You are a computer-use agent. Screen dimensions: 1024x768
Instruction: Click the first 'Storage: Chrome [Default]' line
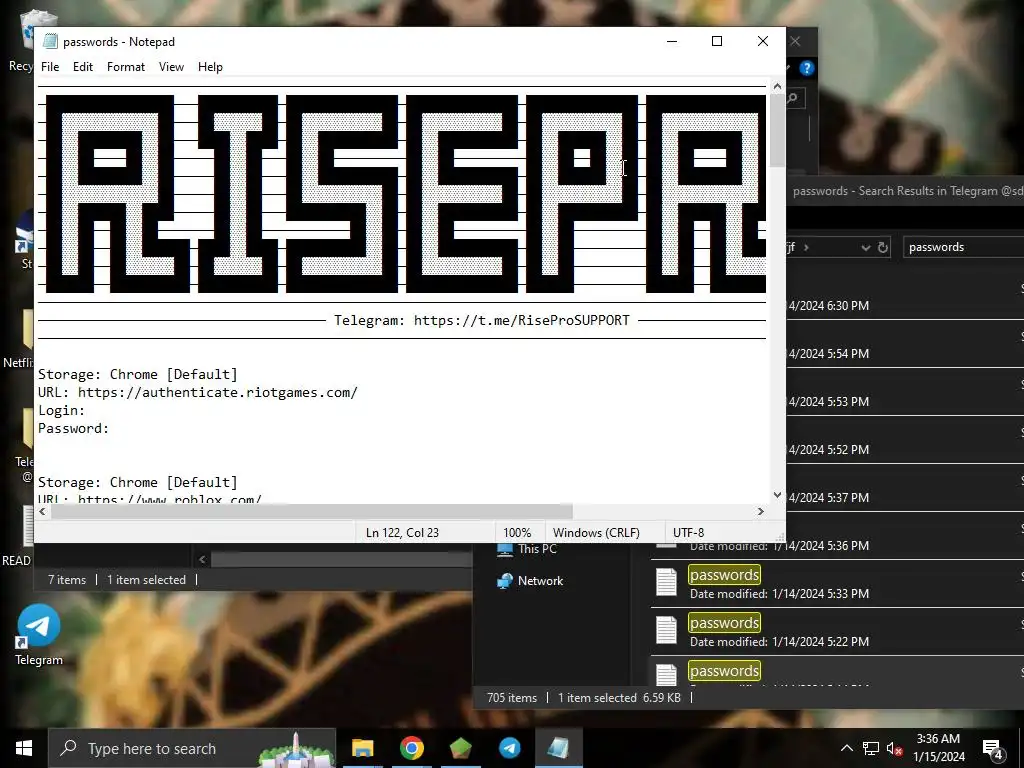point(138,374)
